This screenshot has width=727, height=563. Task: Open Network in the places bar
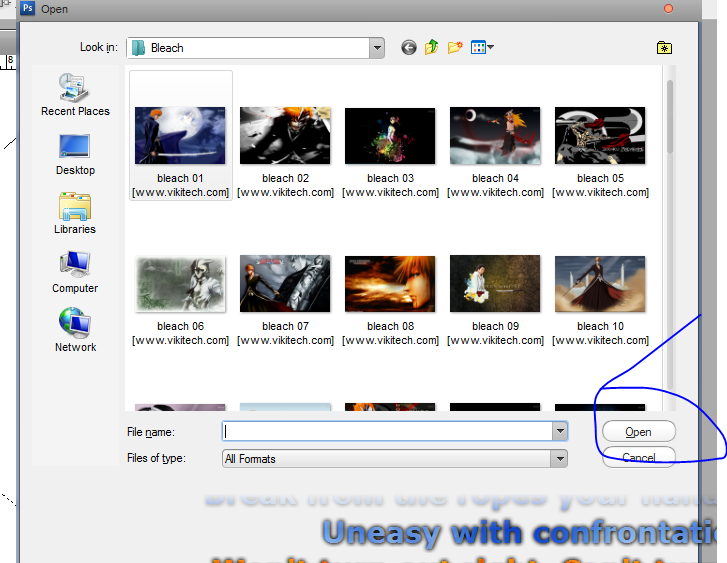pyautogui.click(x=75, y=330)
